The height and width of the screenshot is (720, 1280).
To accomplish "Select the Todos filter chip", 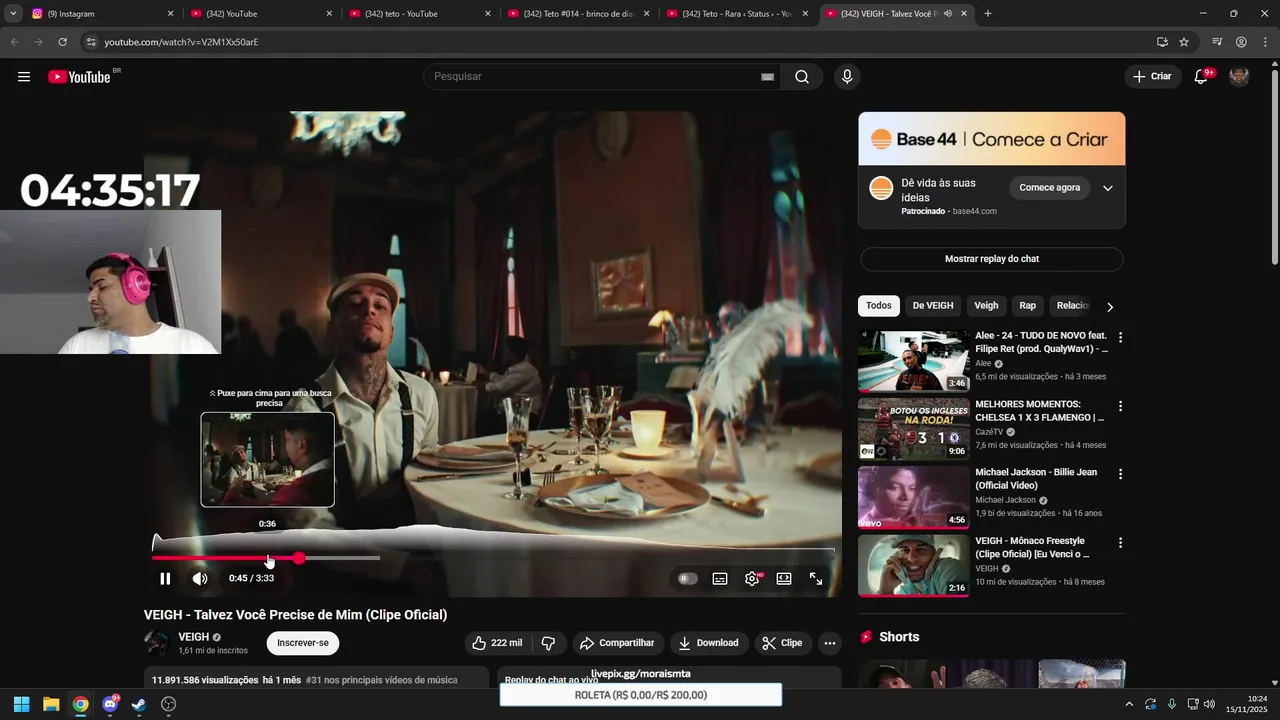I will [879, 306].
